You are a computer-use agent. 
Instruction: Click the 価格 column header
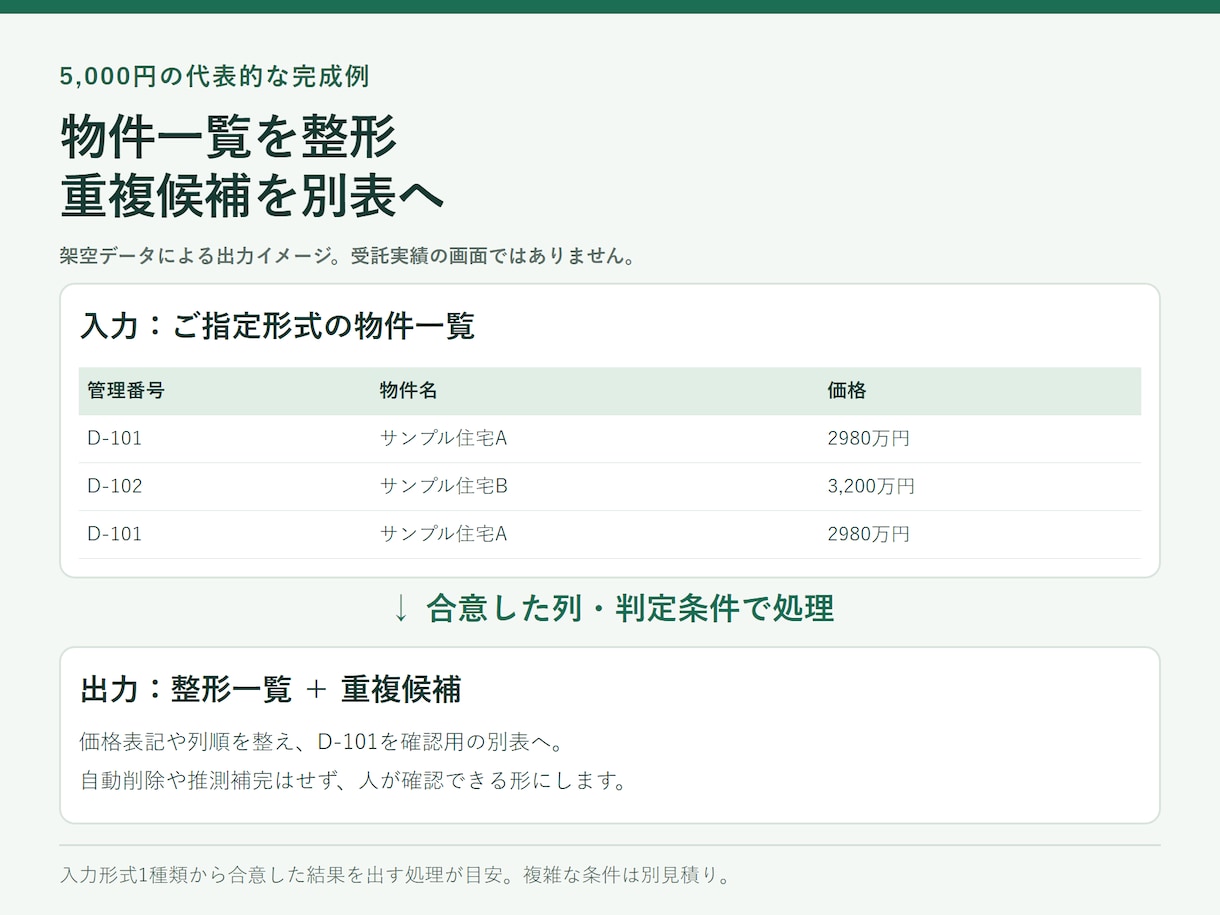[847, 391]
